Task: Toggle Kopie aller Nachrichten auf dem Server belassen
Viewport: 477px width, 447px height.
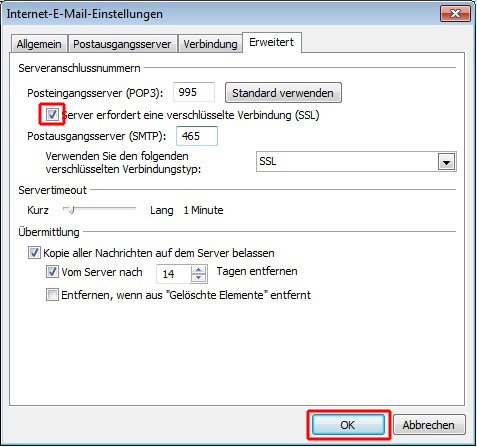Action: coord(34,253)
